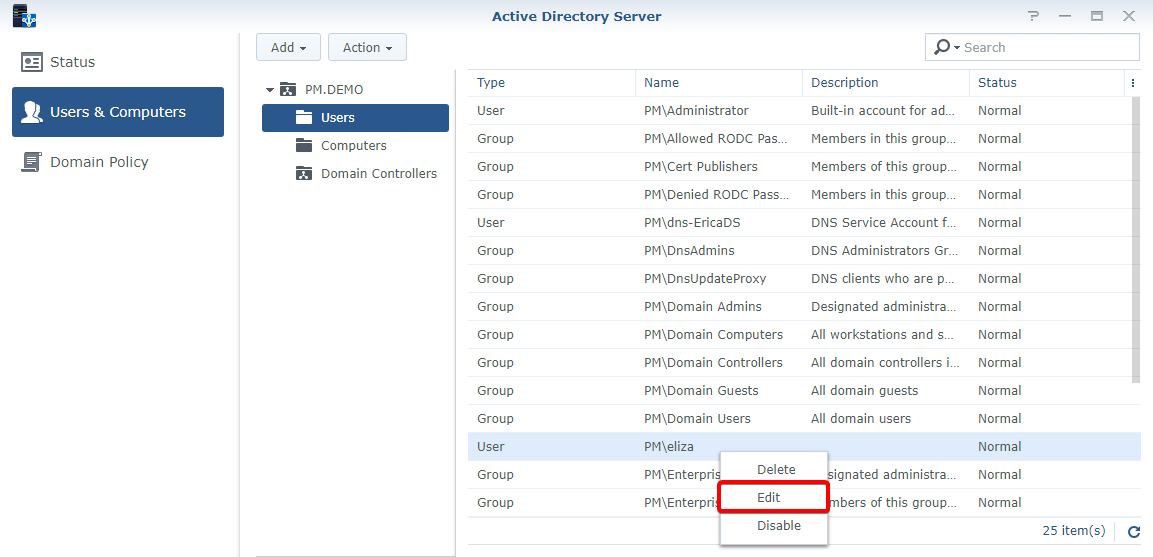The width and height of the screenshot is (1153, 557).
Task: Click the Active Directory Server app icon
Action: [x=24, y=15]
